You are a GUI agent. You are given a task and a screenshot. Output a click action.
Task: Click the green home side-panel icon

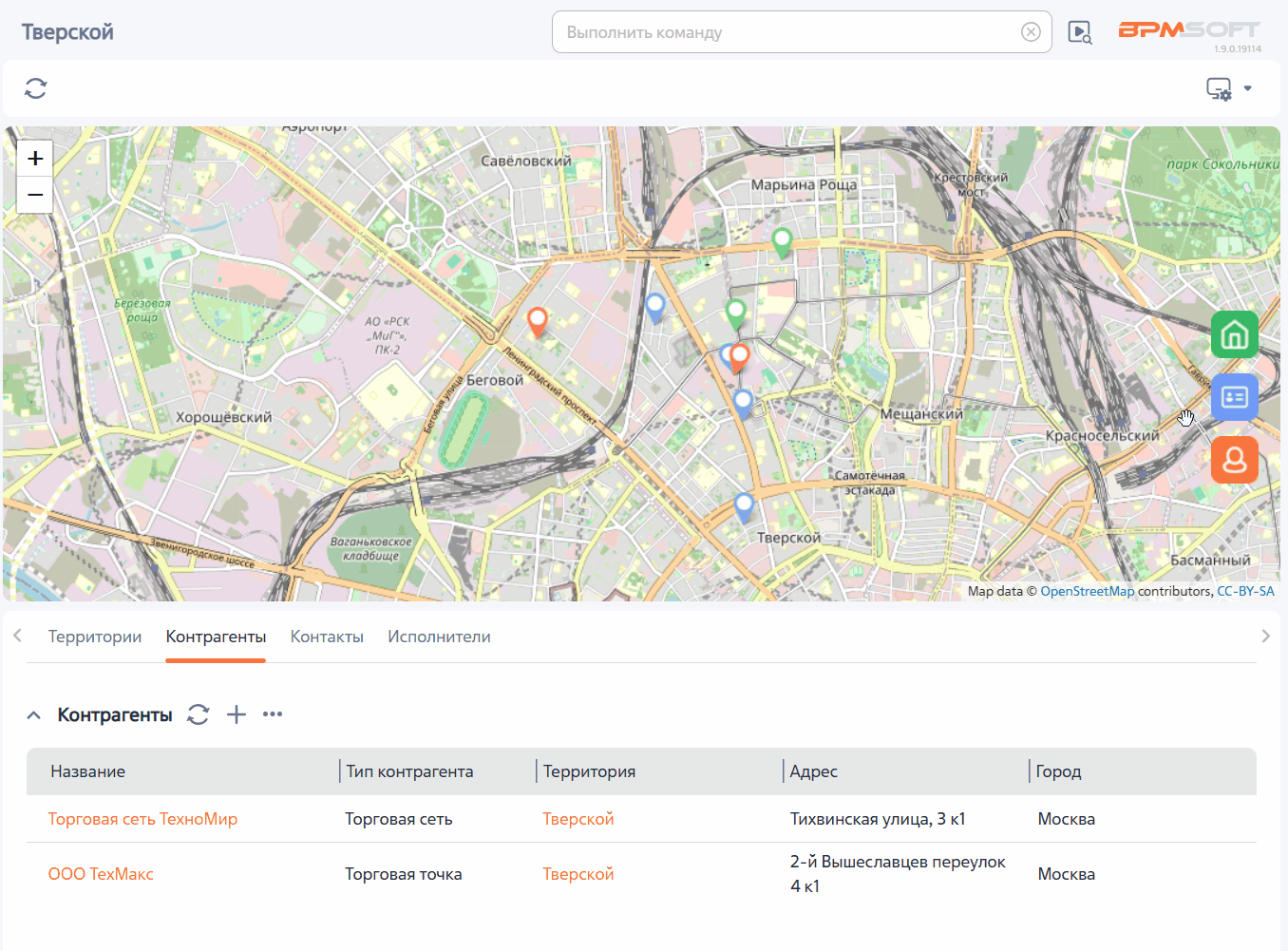click(1235, 334)
